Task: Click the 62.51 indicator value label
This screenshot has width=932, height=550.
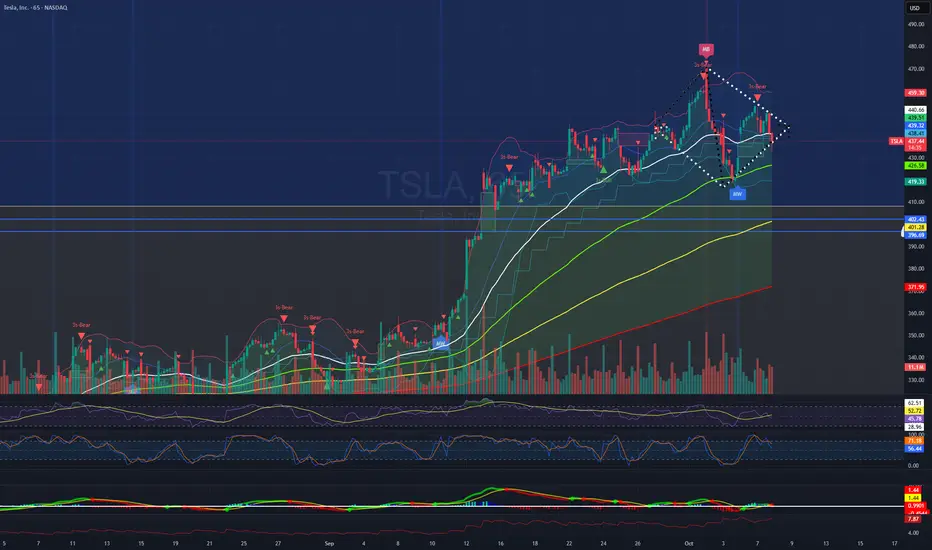Action: click(915, 403)
